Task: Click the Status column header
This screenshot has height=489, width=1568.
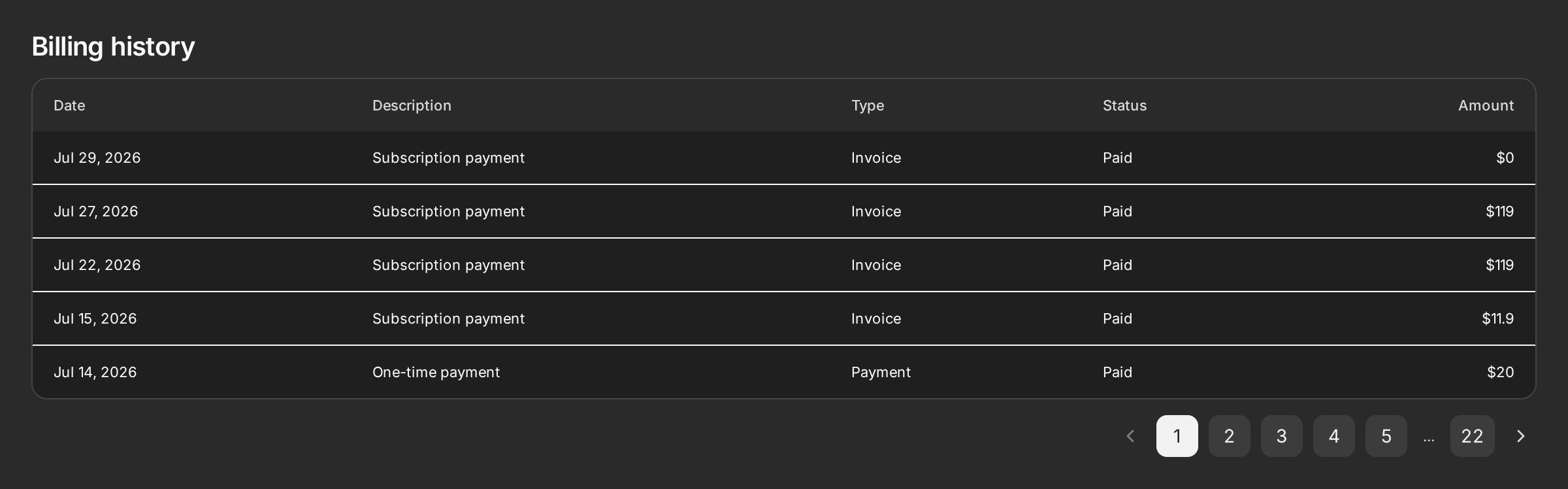Action: [x=1124, y=105]
